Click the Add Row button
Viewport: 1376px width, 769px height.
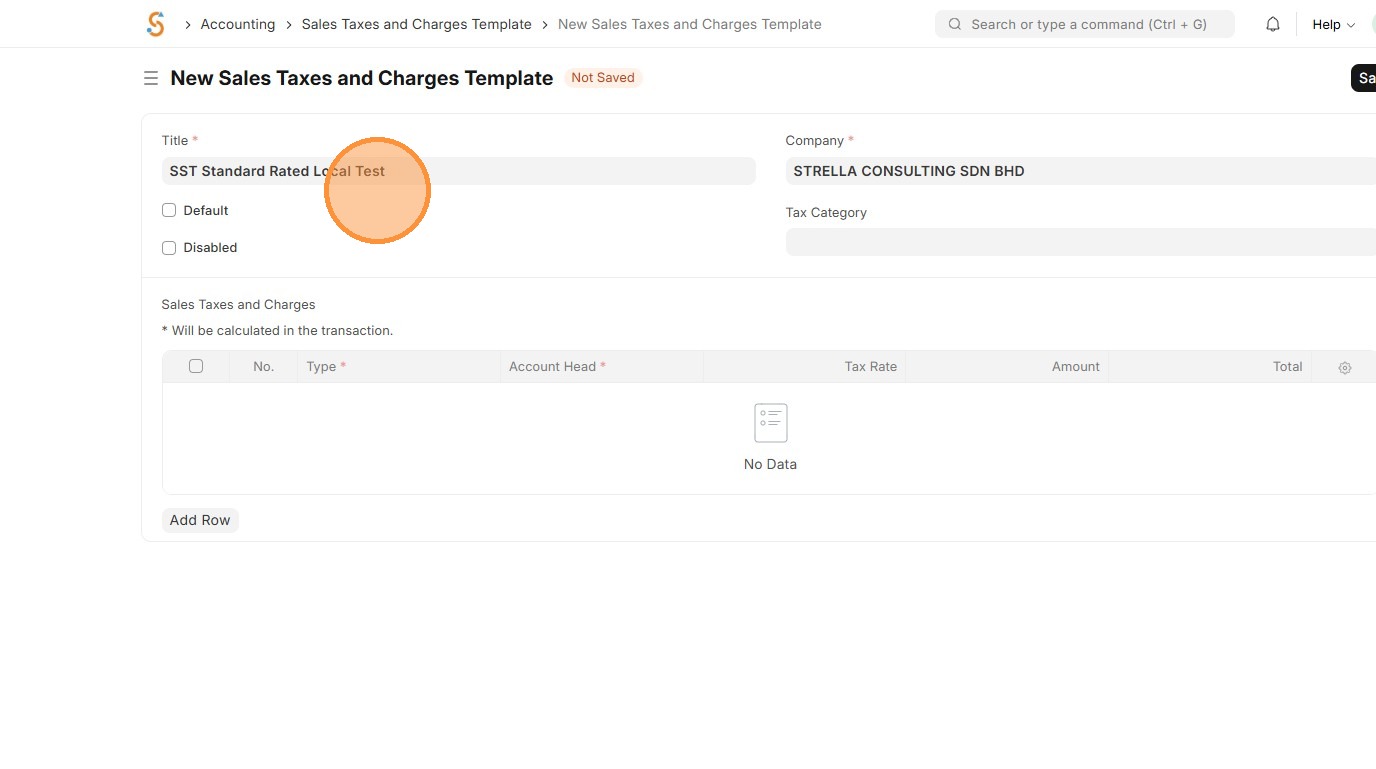200,520
